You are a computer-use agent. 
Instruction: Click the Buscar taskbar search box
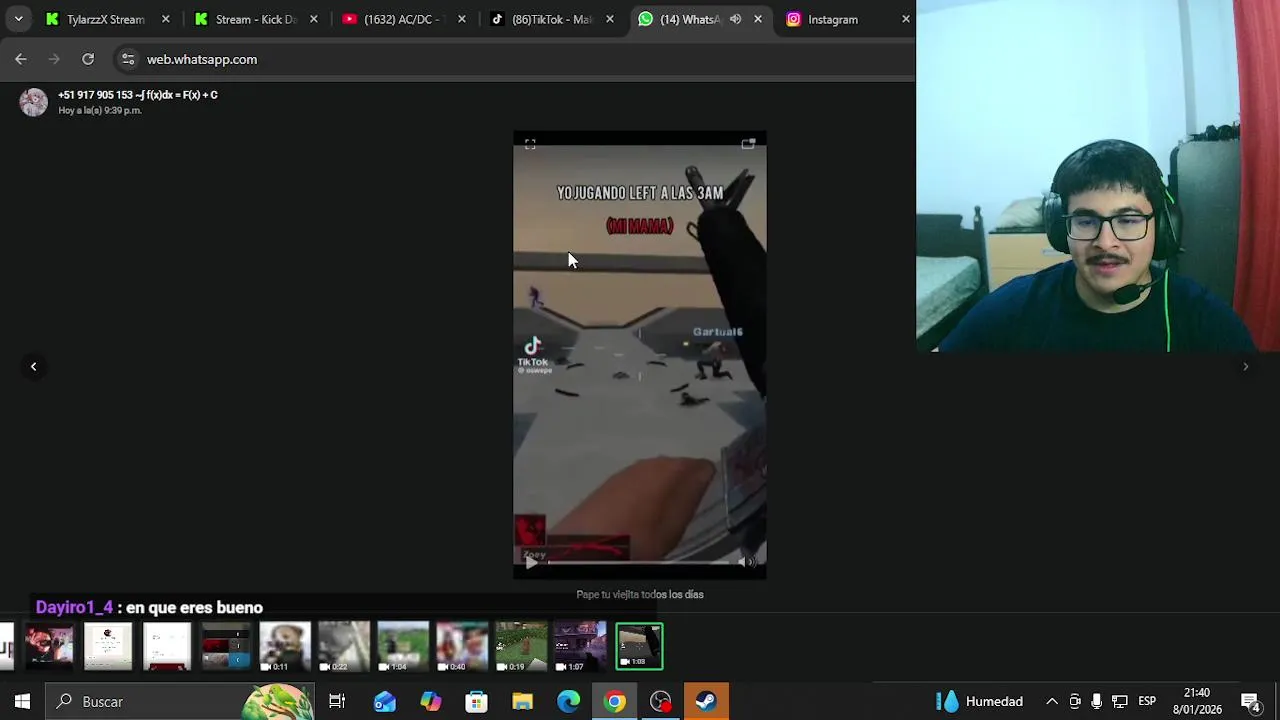tap(180, 702)
